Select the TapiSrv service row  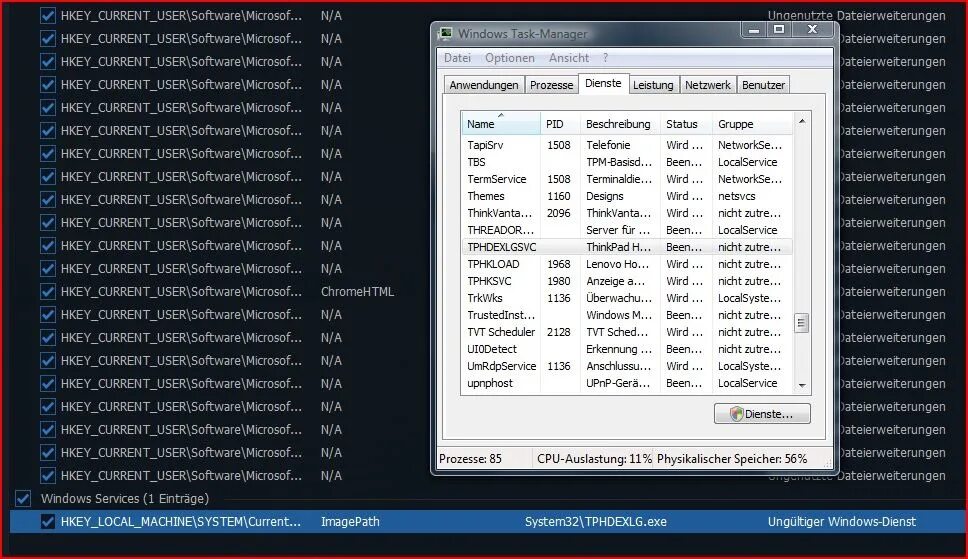[x=627, y=145]
